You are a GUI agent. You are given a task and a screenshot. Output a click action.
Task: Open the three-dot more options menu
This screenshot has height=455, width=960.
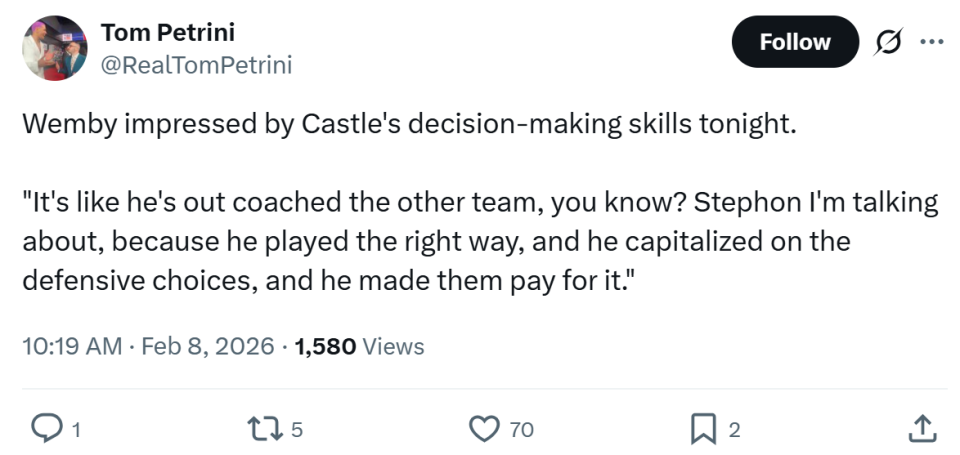coord(930,42)
